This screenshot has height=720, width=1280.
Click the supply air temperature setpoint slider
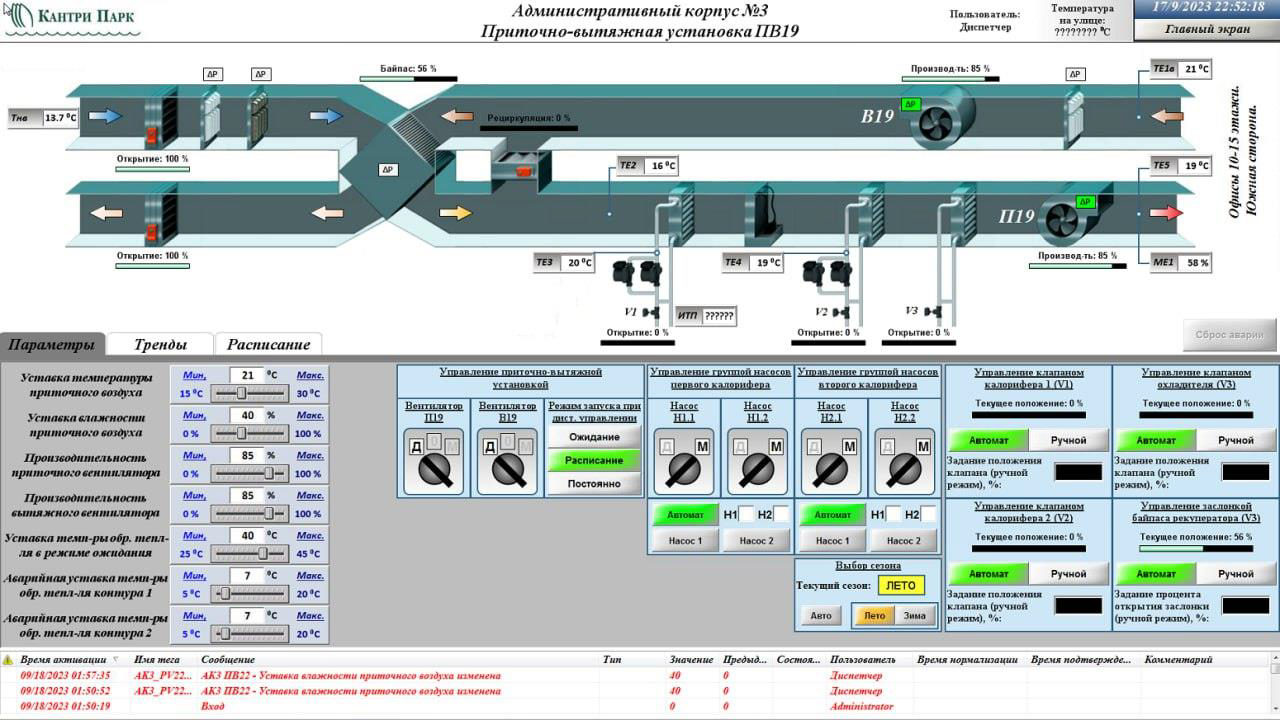click(241, 394)
